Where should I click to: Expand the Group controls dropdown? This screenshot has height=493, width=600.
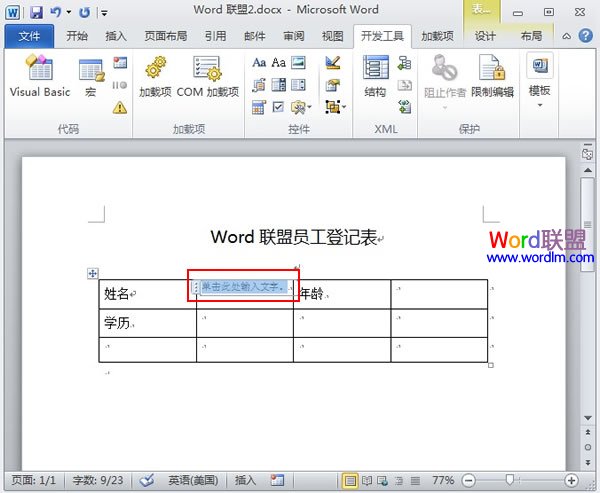click(x=336, y=107)
